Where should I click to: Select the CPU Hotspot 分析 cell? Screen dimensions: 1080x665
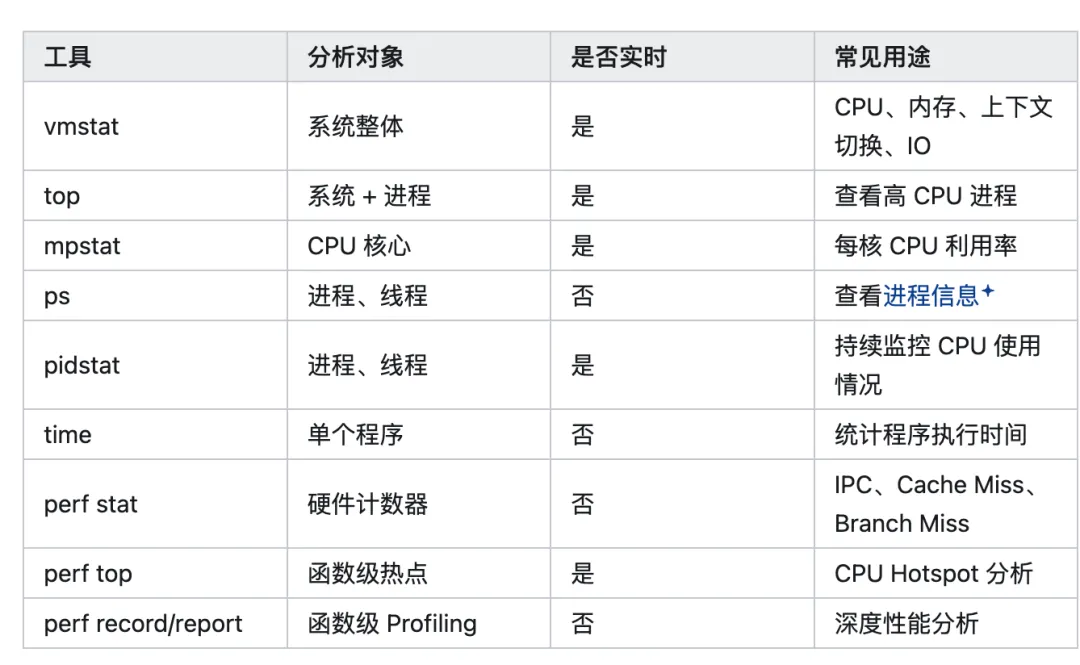point(947,573)
